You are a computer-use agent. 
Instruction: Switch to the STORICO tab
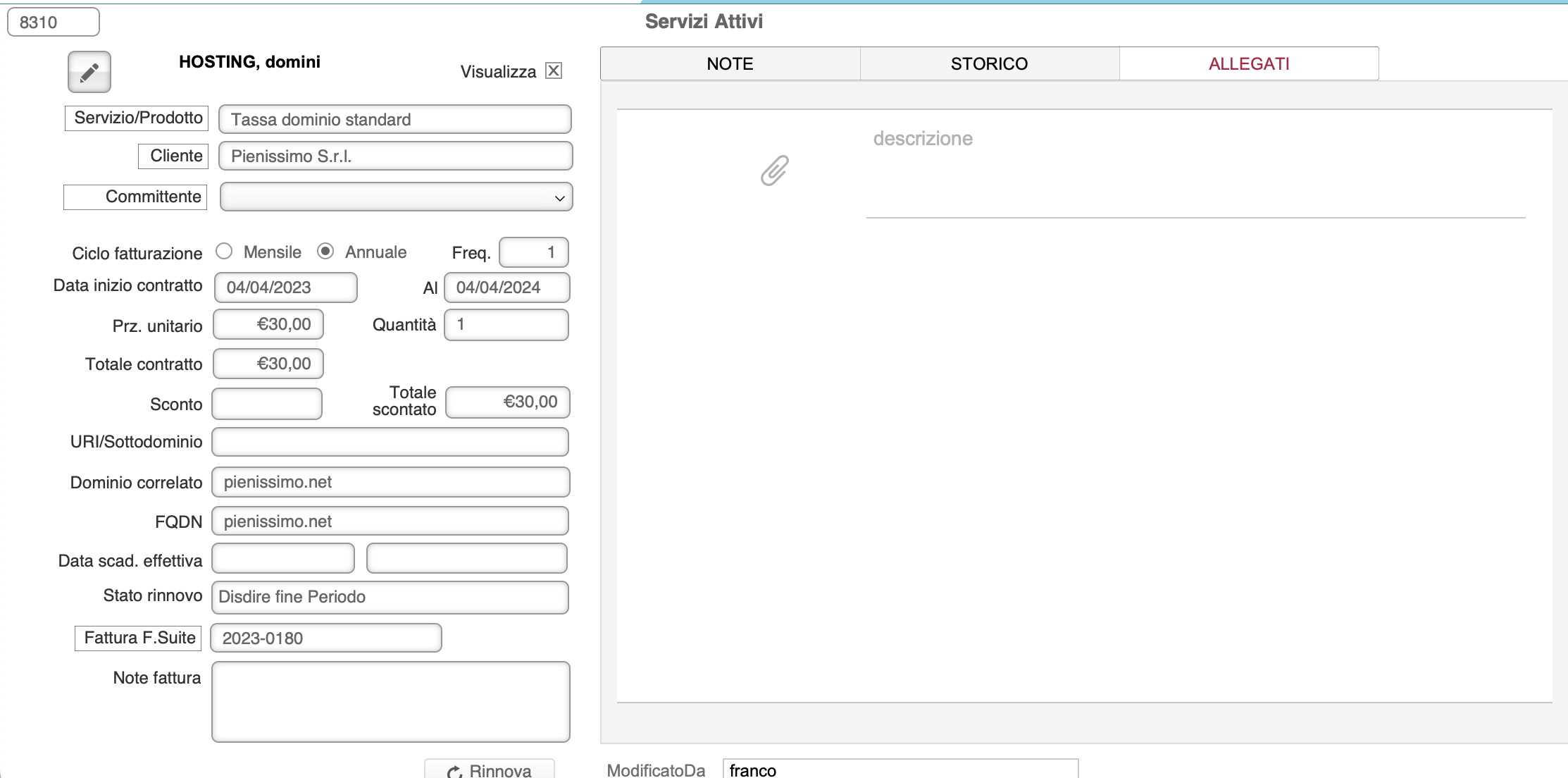coord(989,64)
